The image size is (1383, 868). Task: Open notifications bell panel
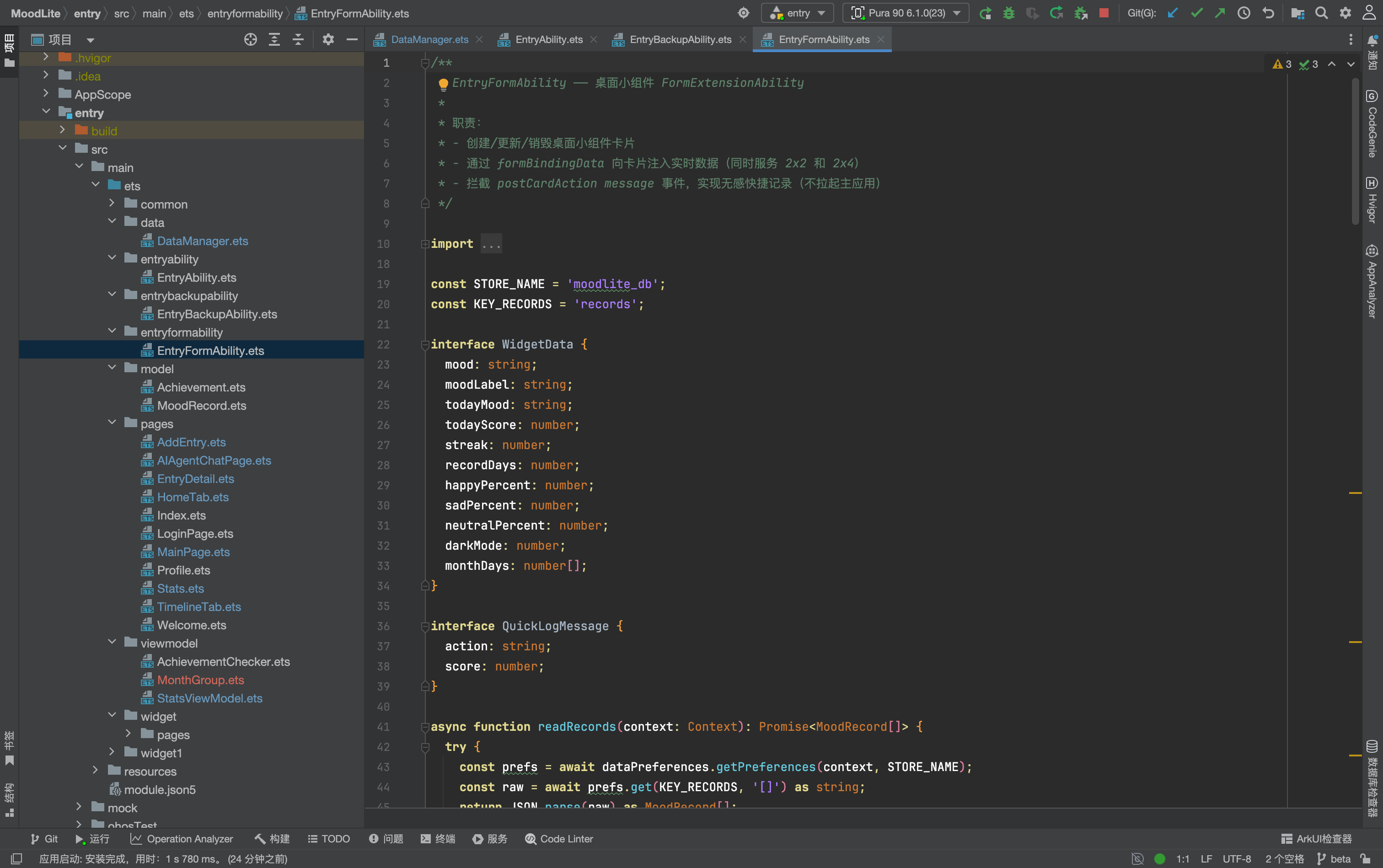pos(1372,52)
